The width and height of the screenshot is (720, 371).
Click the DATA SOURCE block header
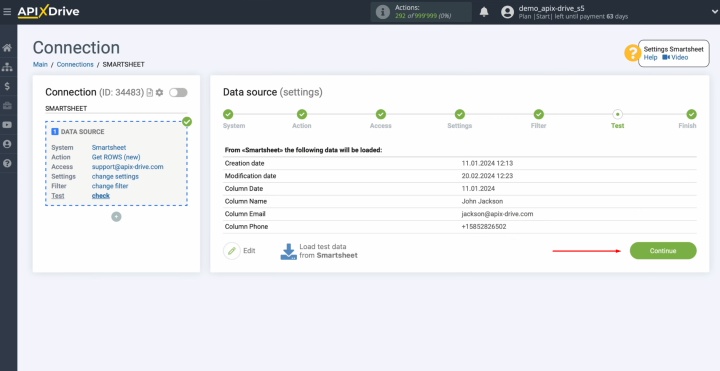tap(78, 132)
